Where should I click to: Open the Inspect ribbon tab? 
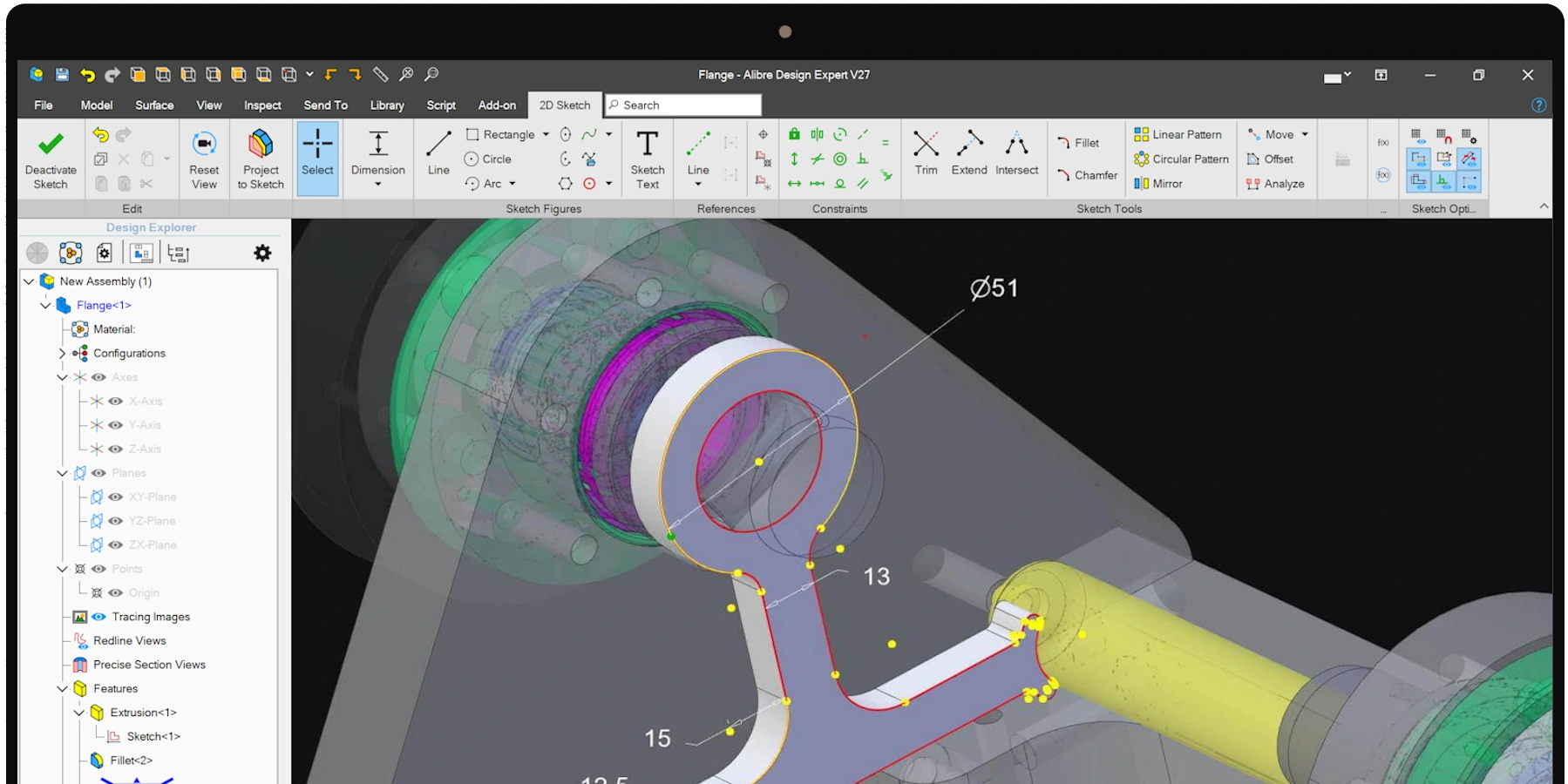pyautogui.click(x=262, y=105)
